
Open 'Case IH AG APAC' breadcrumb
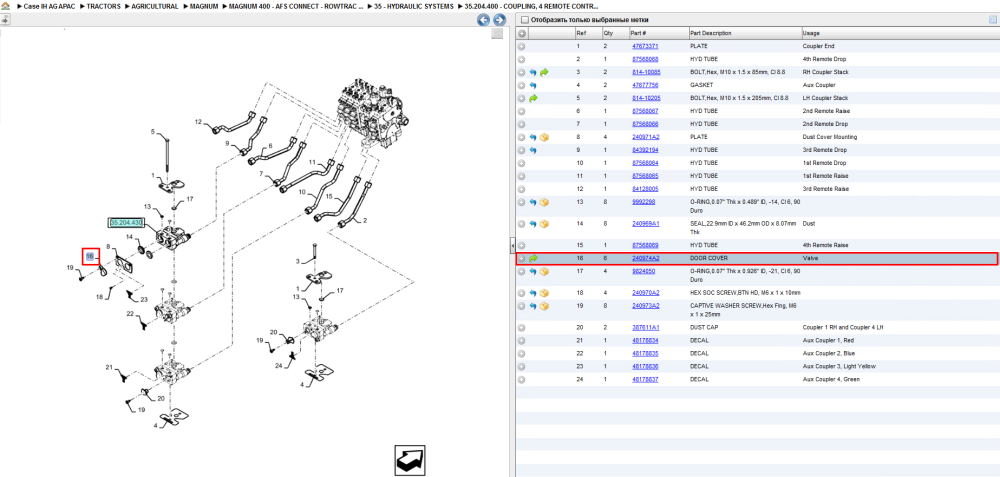(50, 6)
